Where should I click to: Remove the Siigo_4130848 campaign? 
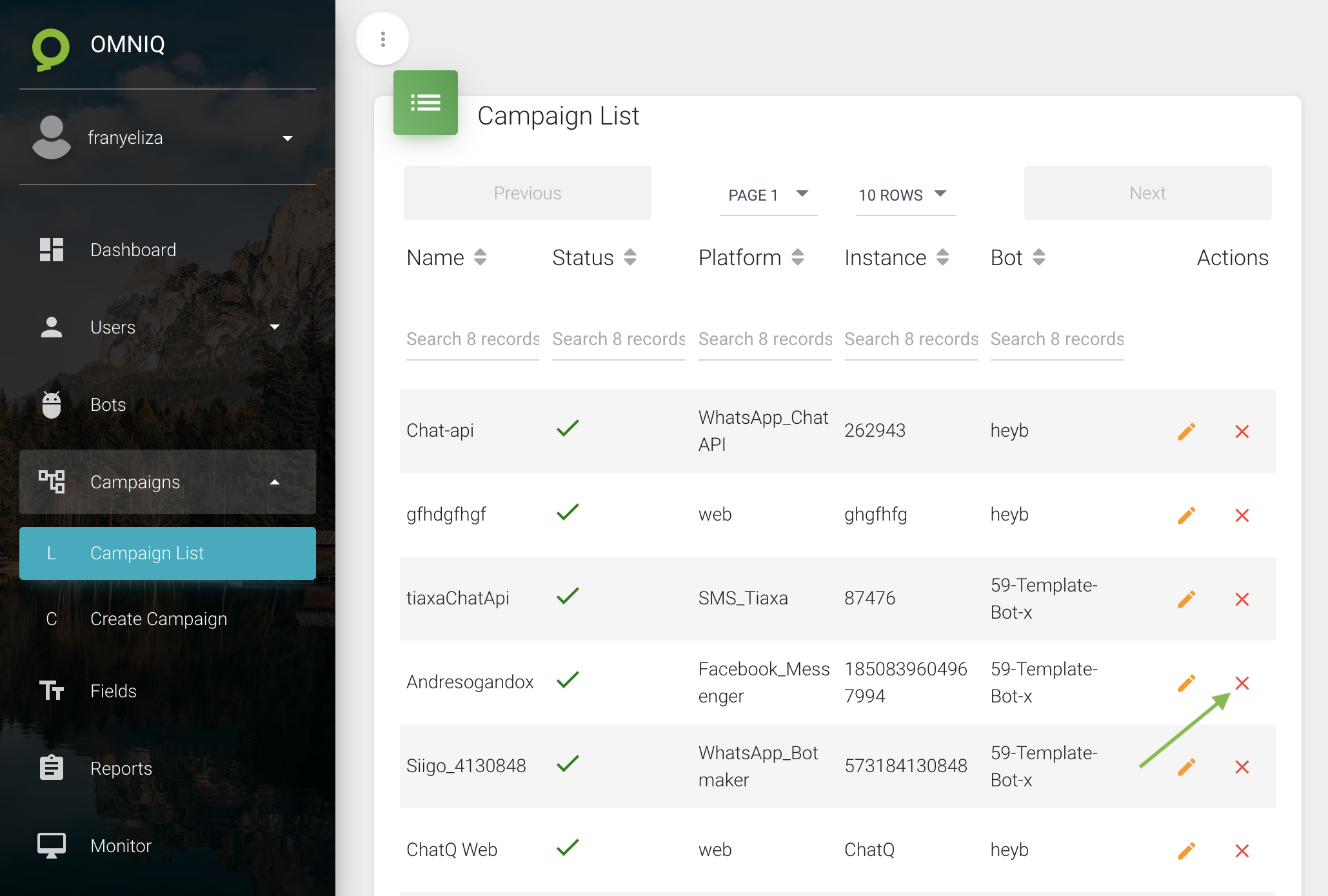(x=1242, y=767)
